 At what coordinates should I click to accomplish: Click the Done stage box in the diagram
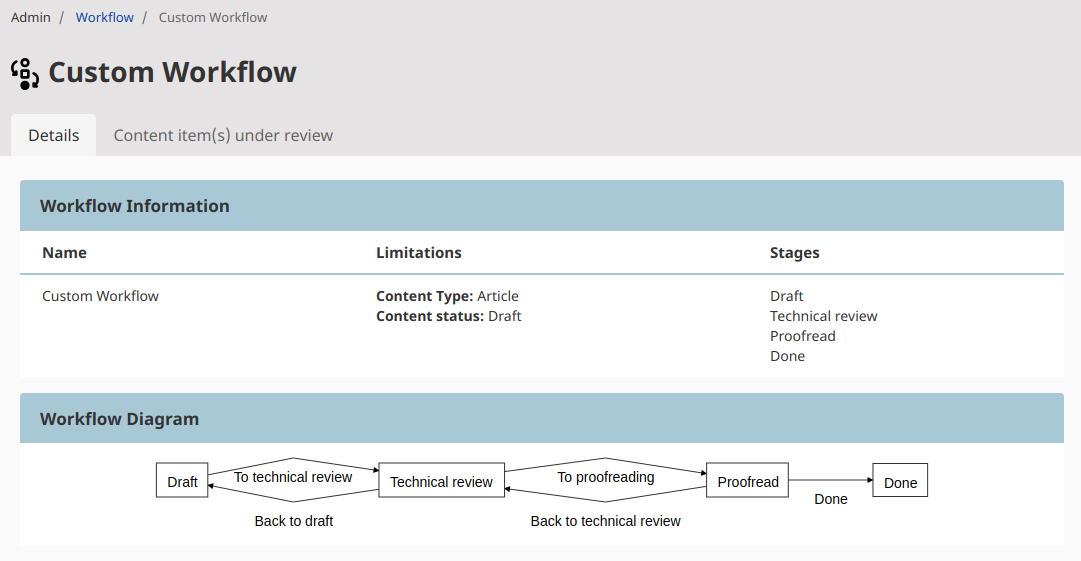tap(900, 481)
